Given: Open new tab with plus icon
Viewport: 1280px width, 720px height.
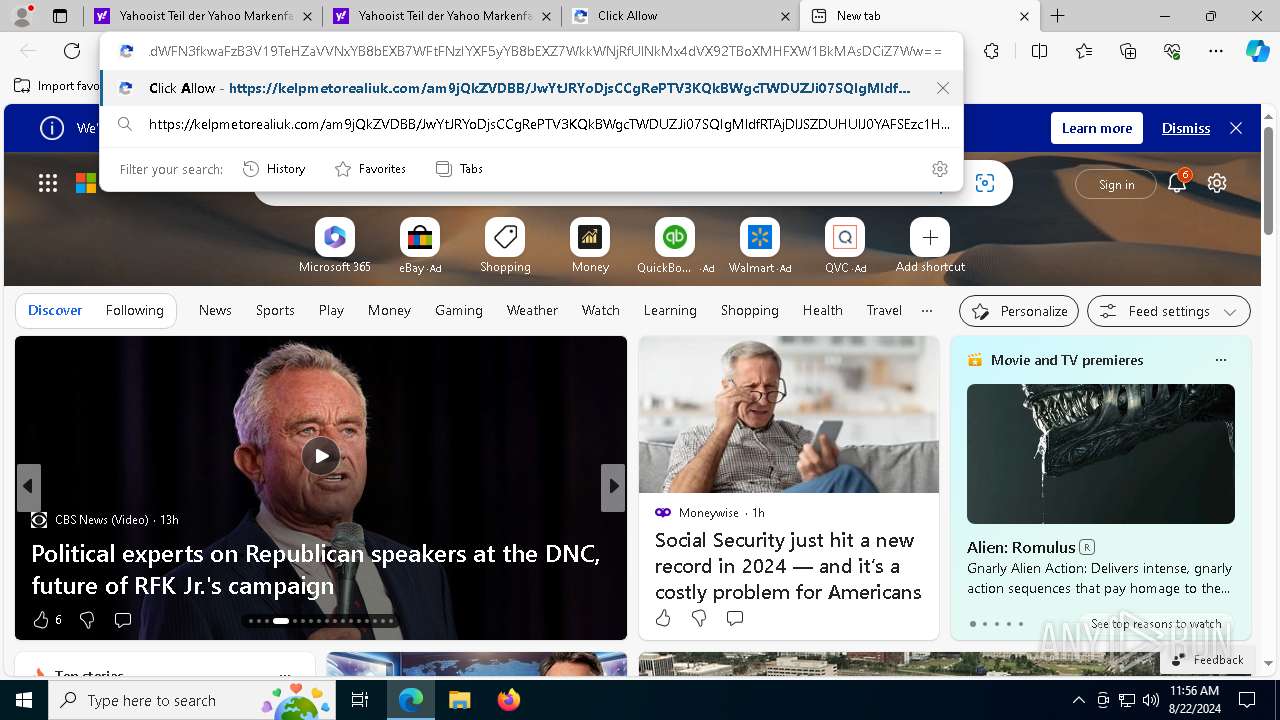Looking at the screenshot, I should (x=1057, y=16).
